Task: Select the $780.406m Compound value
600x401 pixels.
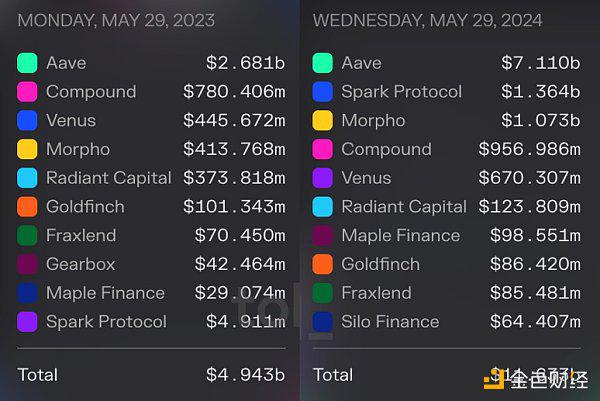Action: pos(234,91)
